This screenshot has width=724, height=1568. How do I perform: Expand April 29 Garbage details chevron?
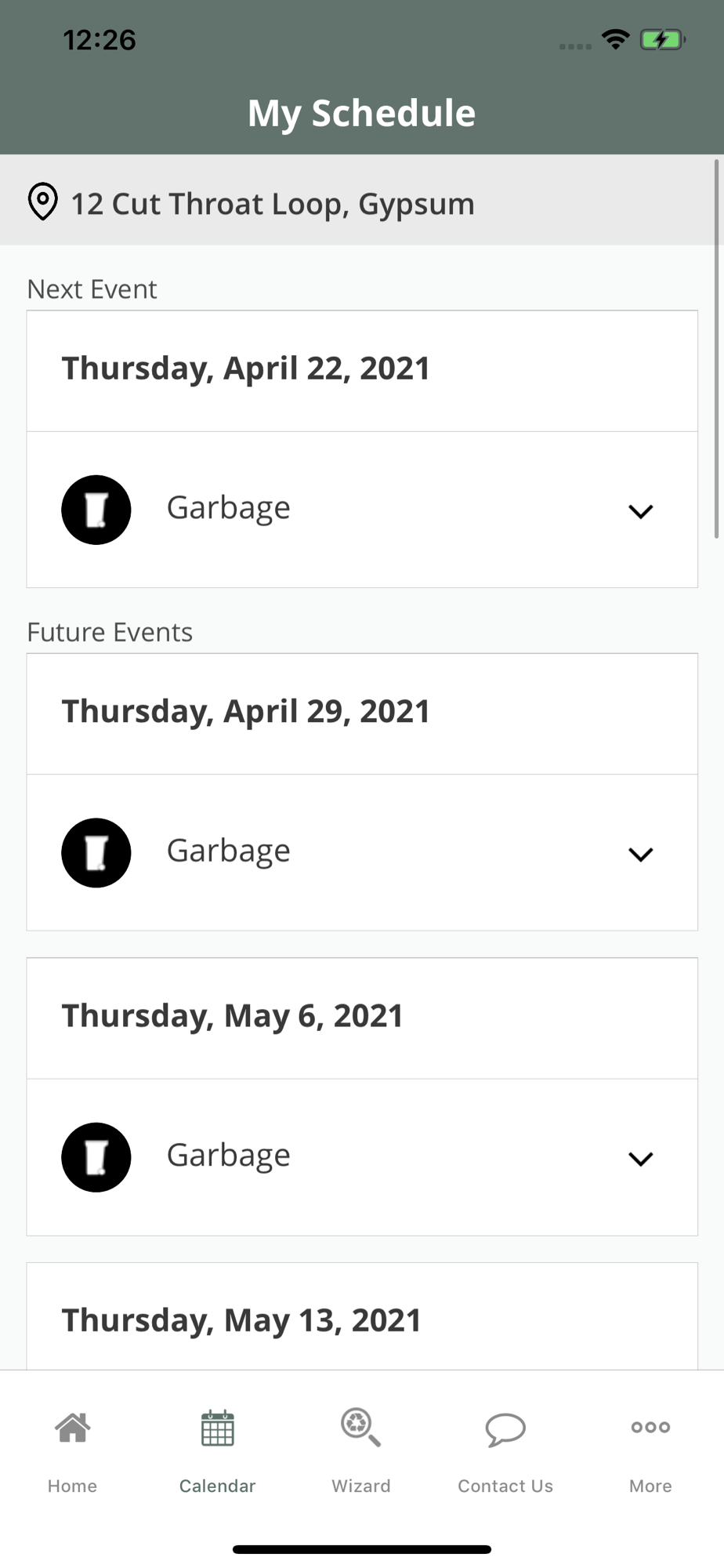click(x=640, y=854)
